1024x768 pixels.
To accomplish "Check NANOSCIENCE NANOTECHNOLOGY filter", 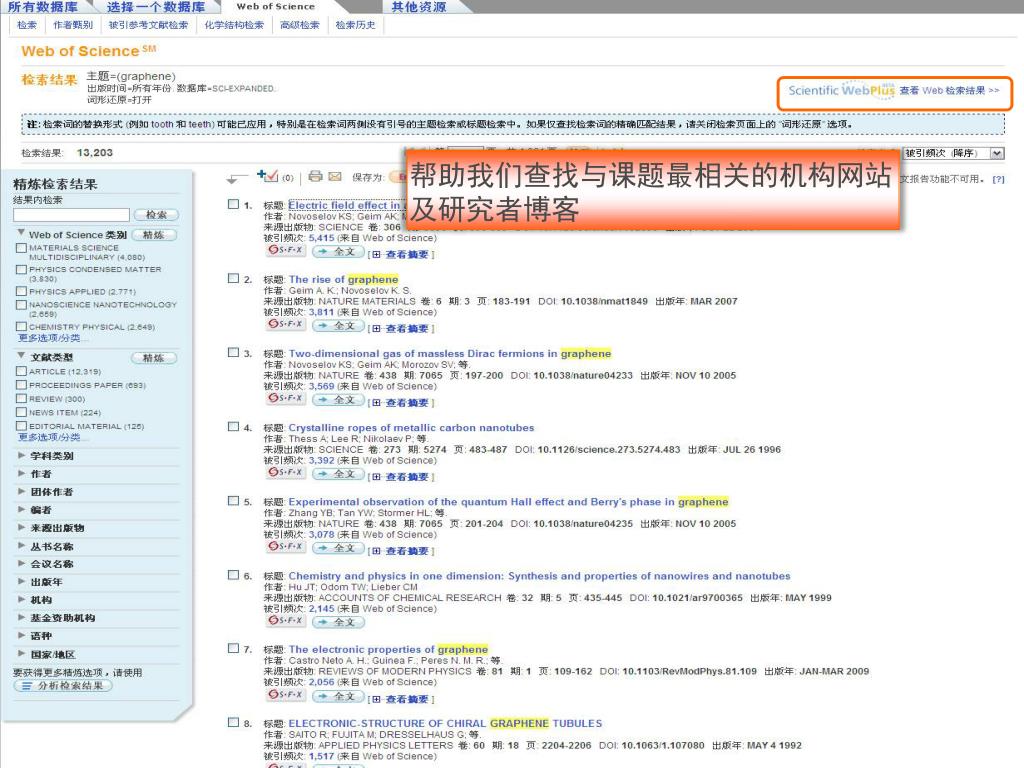I will coord(22,305).
